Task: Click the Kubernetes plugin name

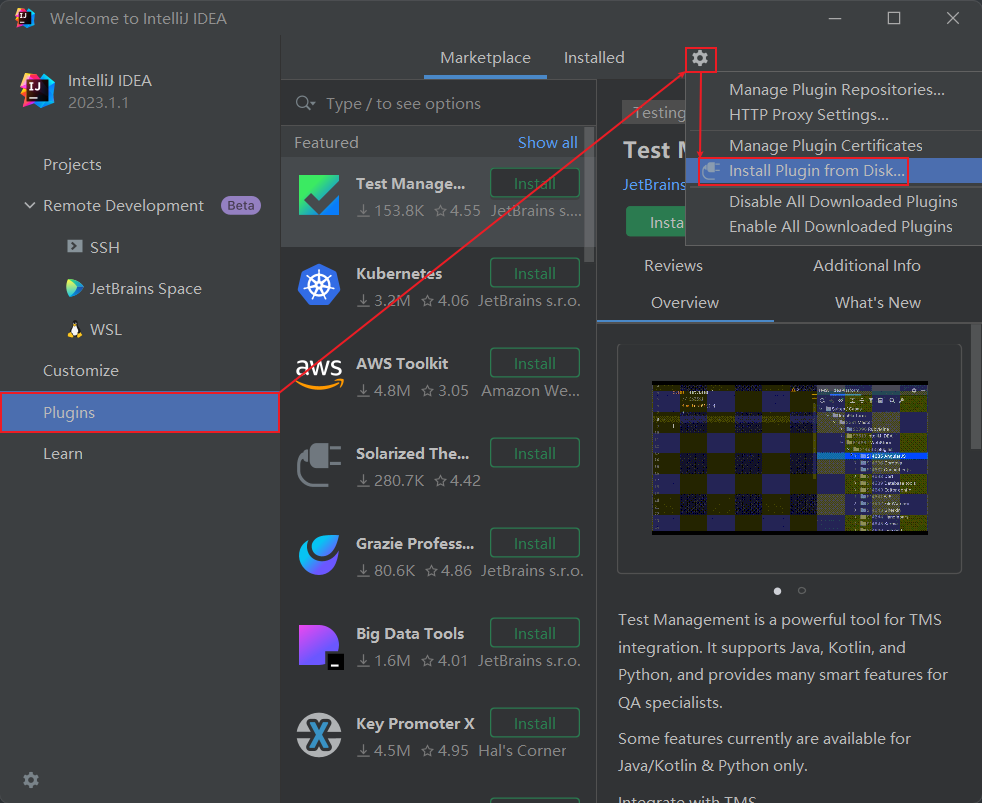Action: pos(399,274)
